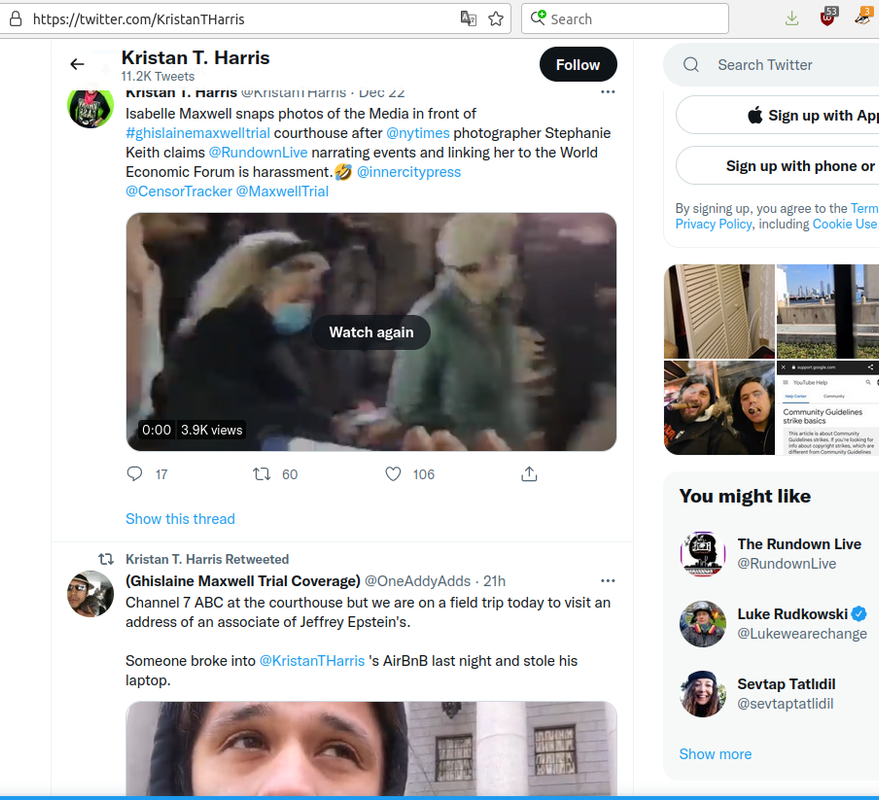Open the louvered closet door media thumbnail
The width and height of the screenshot is (879, 800).
point(719,311)
